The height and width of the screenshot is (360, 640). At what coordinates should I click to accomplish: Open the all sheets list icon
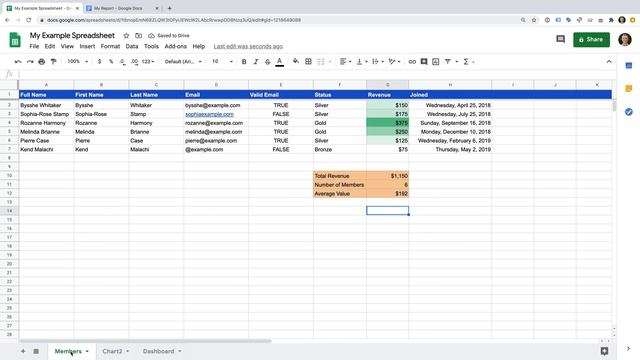coord(36,351)
